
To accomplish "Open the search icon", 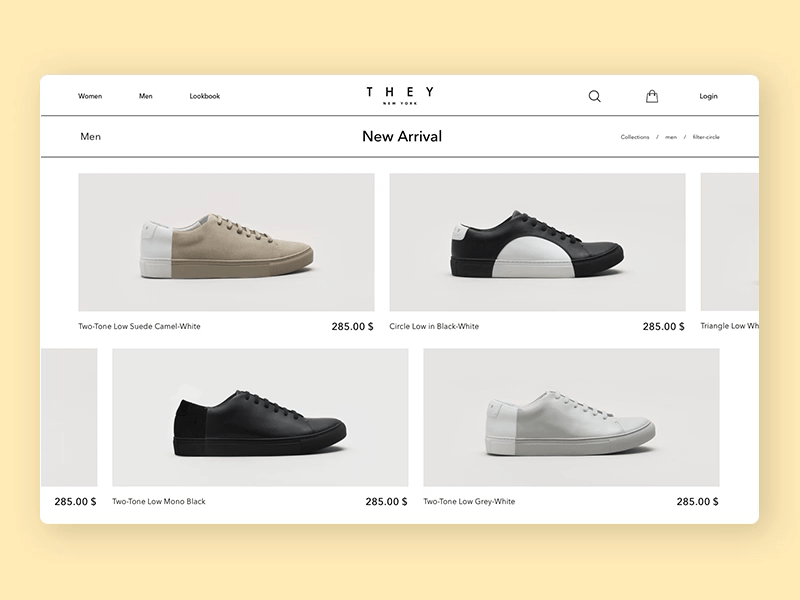I will click(594, 96).
